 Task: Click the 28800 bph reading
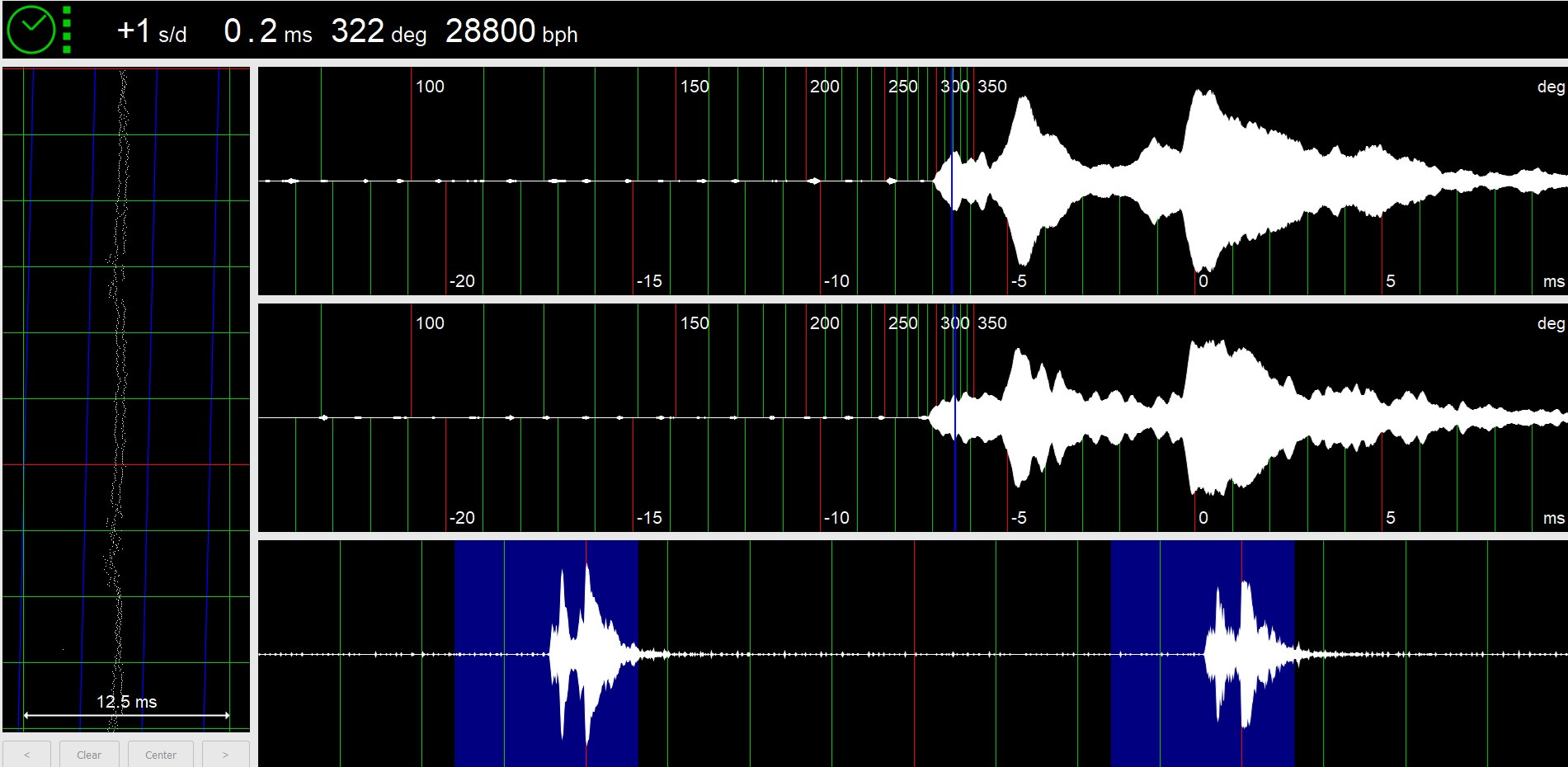coord(511,31)
